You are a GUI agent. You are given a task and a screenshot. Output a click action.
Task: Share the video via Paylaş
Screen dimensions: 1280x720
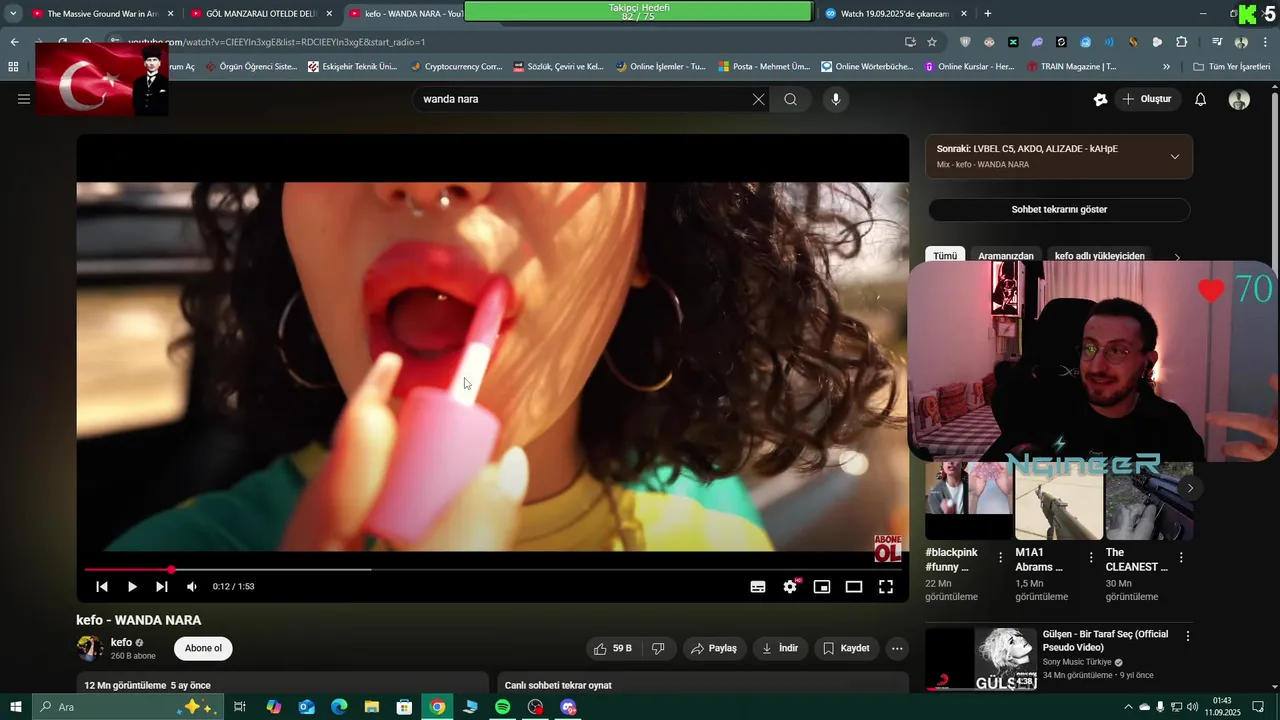pos(714,649)
